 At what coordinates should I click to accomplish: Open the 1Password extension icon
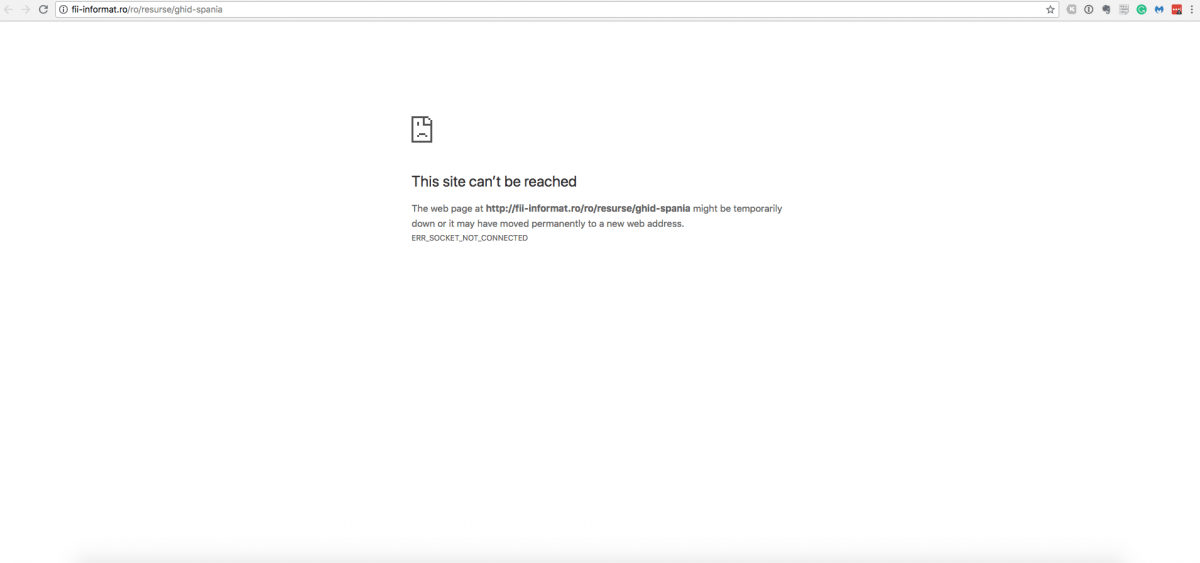click(x=1089, y=9)
